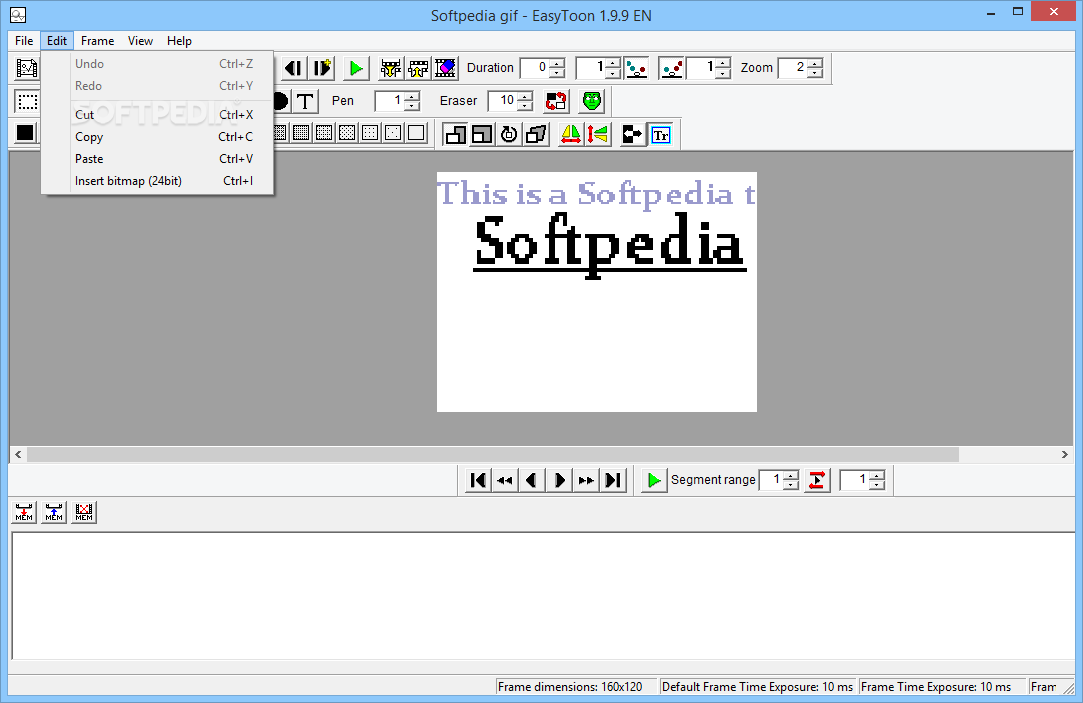Rewind frames with double-left arrows

pos(505,480)
